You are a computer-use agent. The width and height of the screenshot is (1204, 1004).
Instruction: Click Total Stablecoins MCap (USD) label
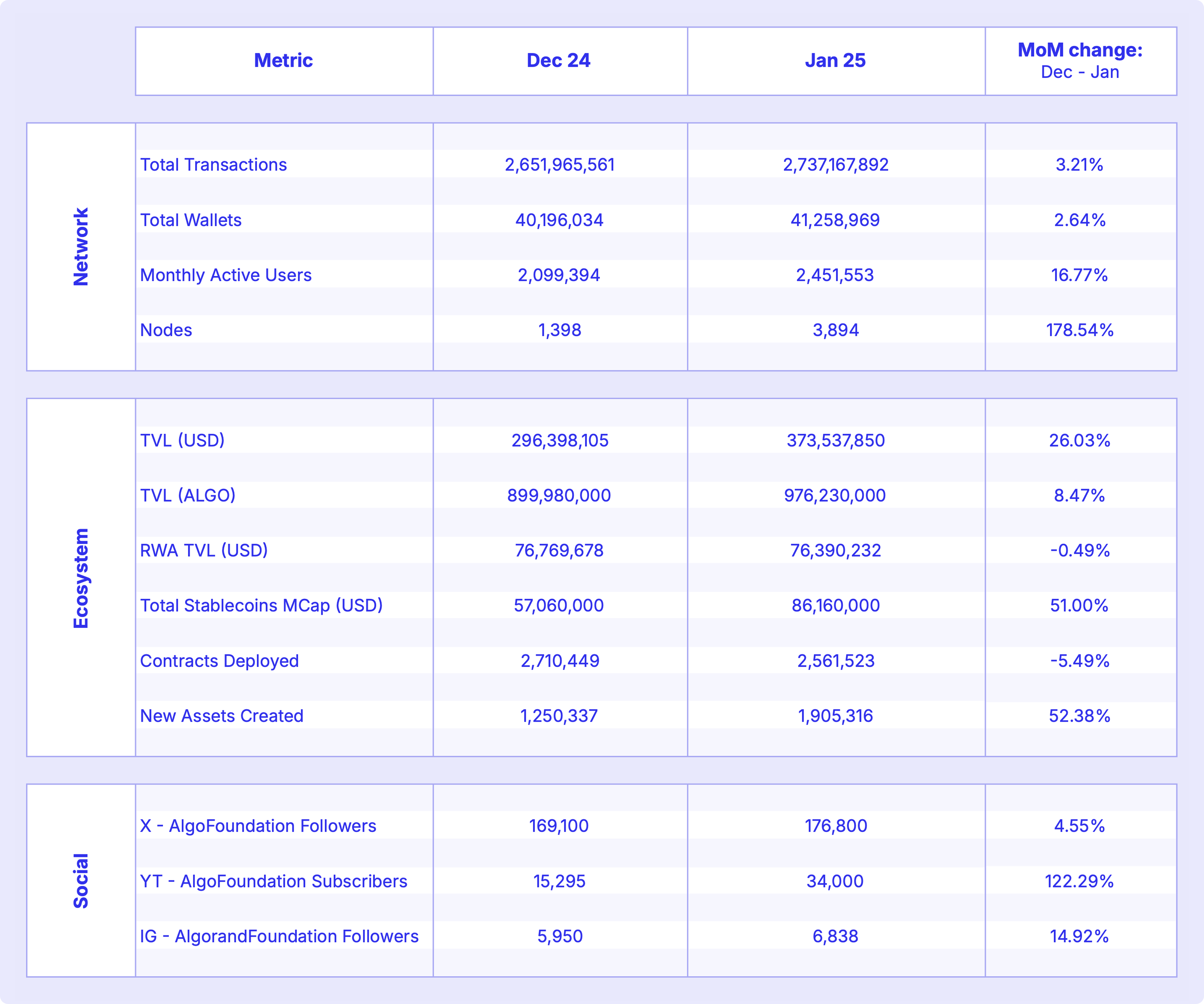pos(261,605)
